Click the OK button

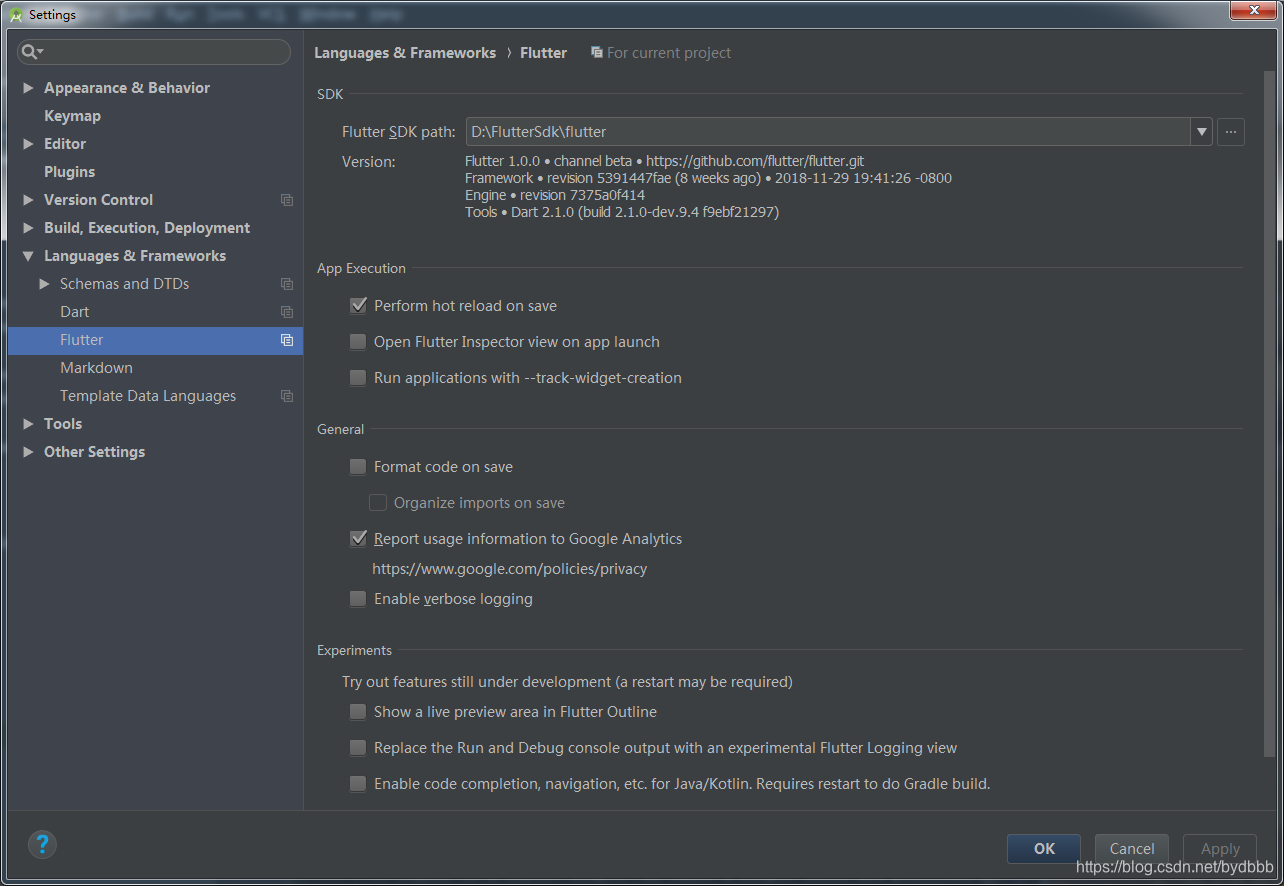click(1044, 848)
